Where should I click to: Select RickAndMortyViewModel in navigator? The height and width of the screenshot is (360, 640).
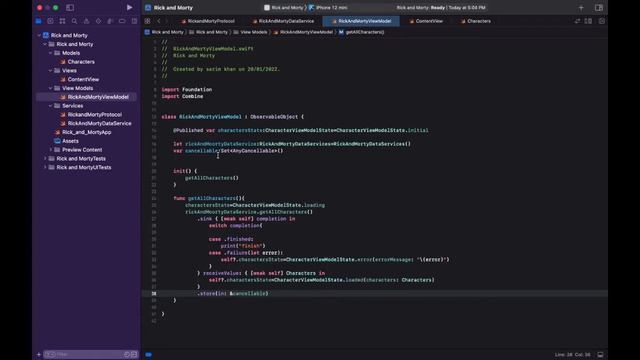[x=87, y=97]
